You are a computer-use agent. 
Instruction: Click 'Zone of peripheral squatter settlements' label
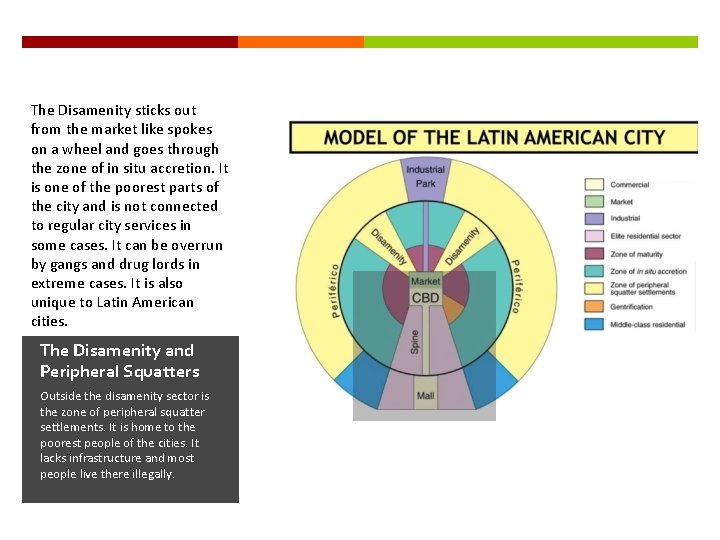pyautogui.click(x=642, y=288)
